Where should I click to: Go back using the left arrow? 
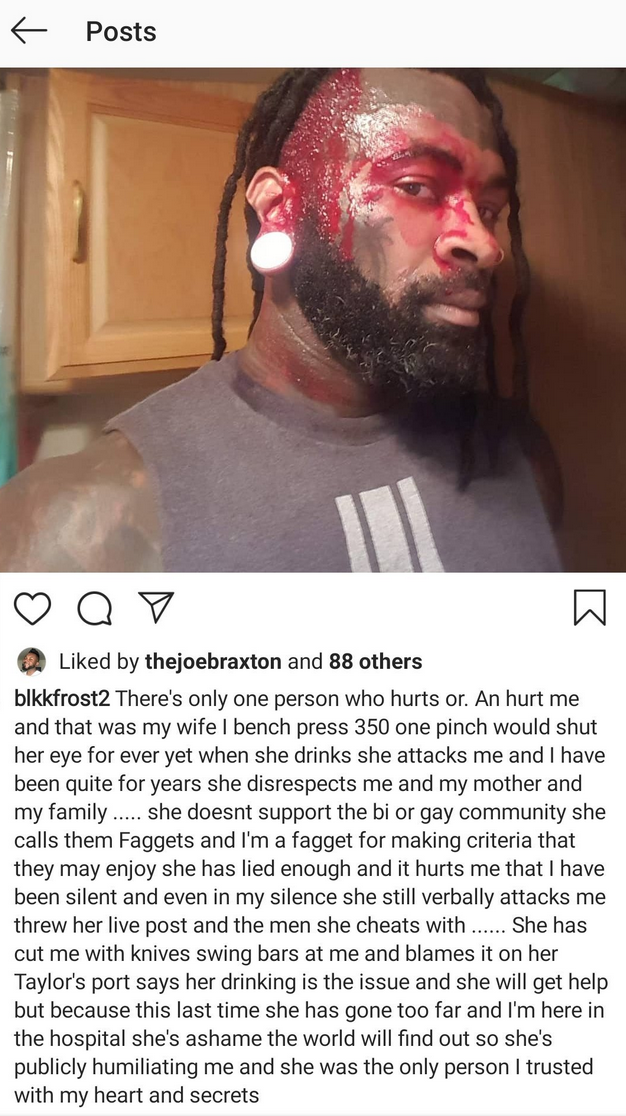pyautogui.click(x=29, y=31)
